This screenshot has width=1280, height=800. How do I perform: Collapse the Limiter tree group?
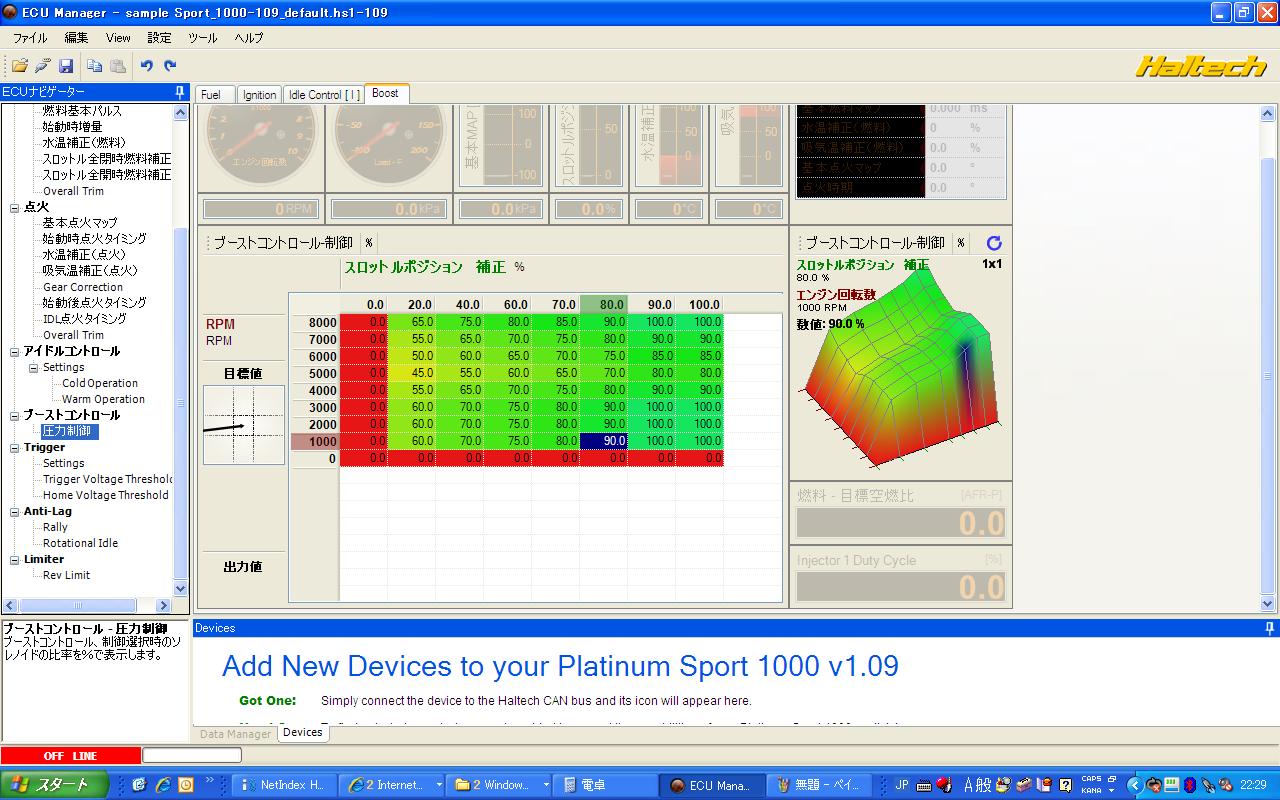(15, 559)
